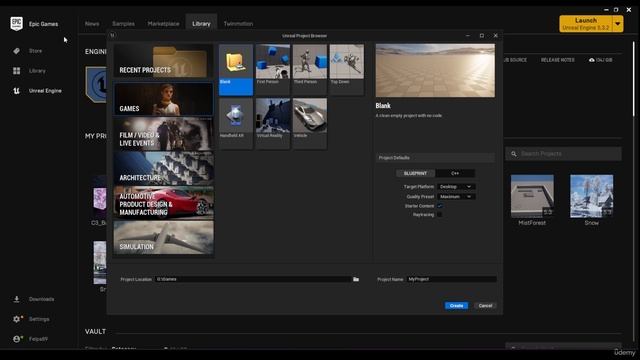Open the MistForest project thumbnail
640x360 pixels.
click(532, 196)
